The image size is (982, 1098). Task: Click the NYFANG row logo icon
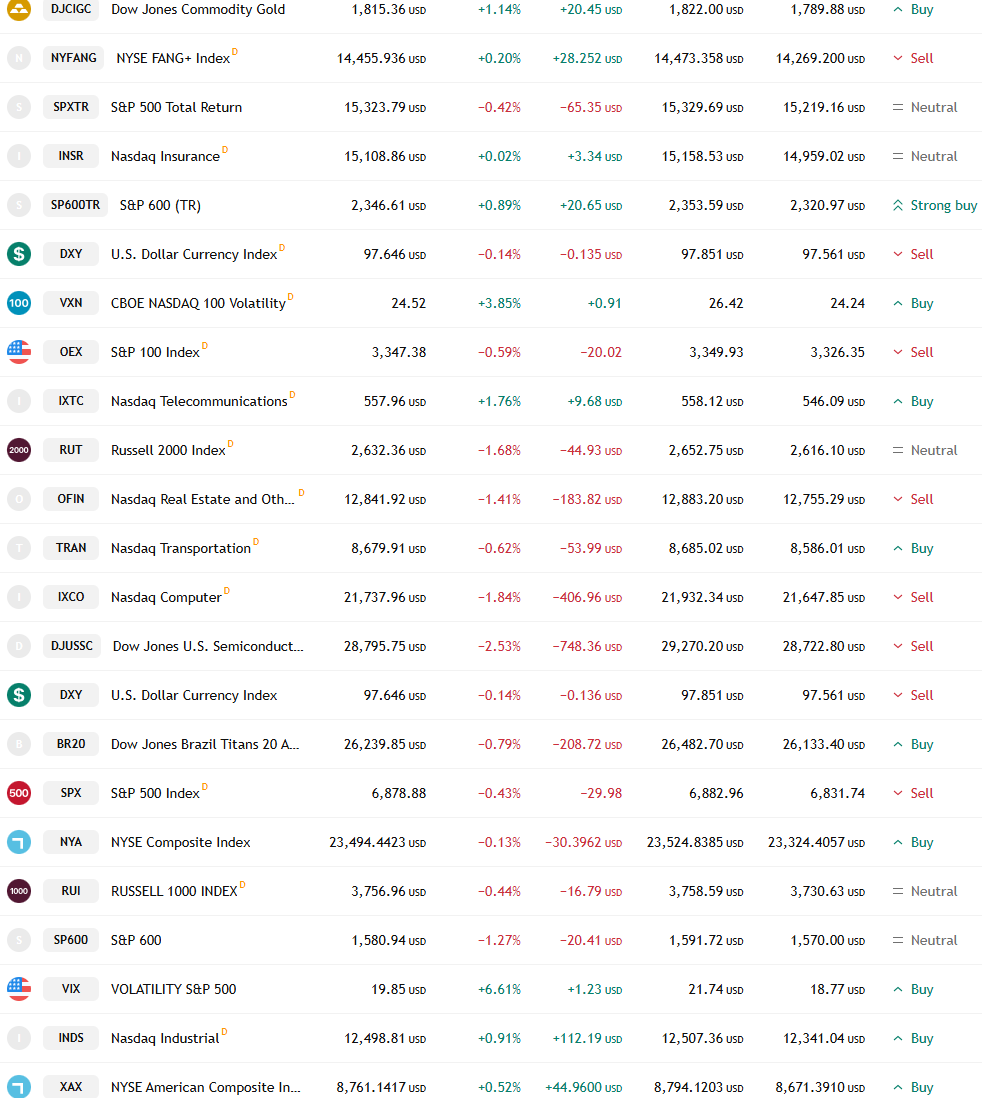point(19,58)
